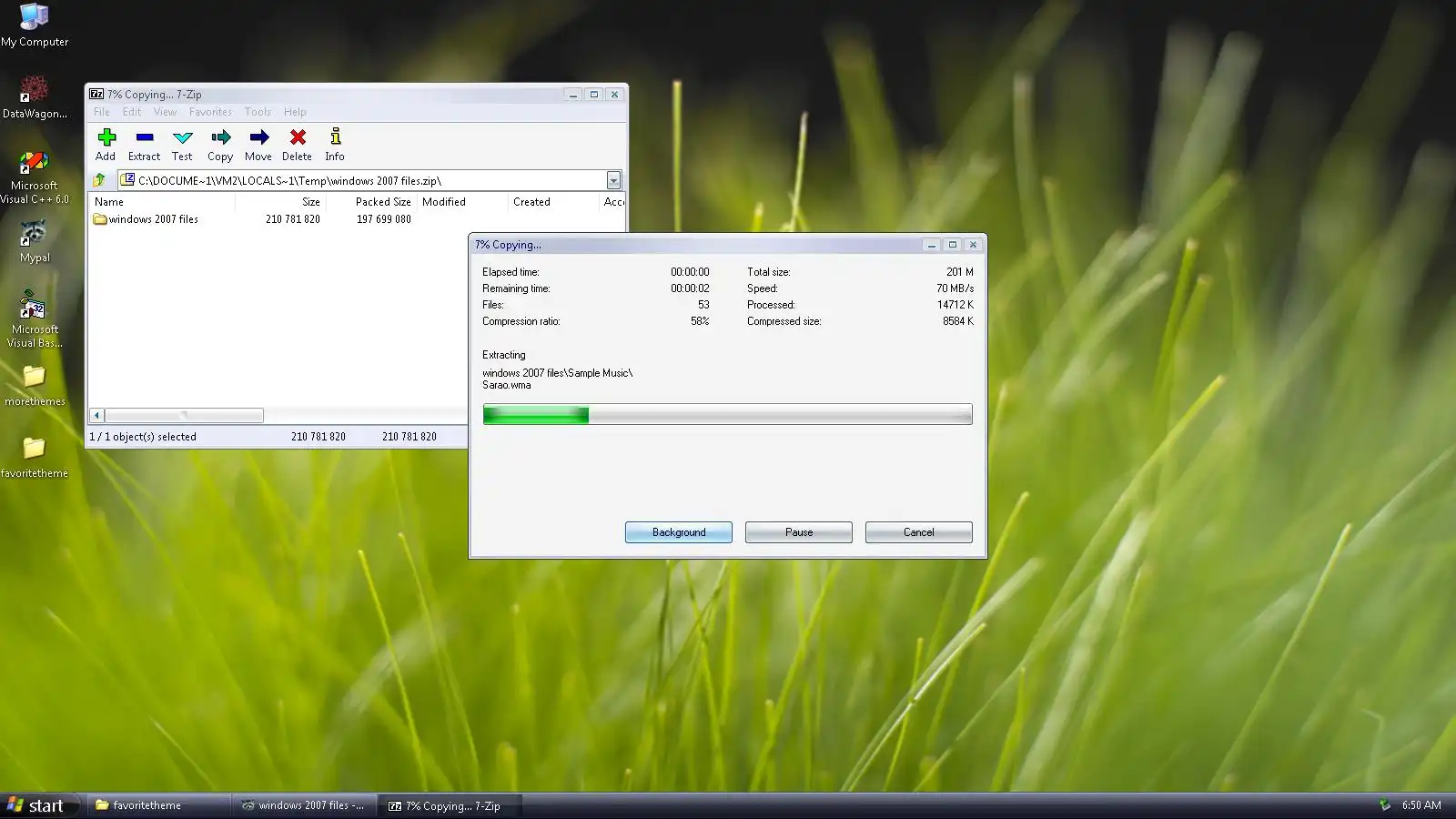This screenshot has height=819, width=1456.
Task: Go up one folder level icon
Action: tap(99, 180)
